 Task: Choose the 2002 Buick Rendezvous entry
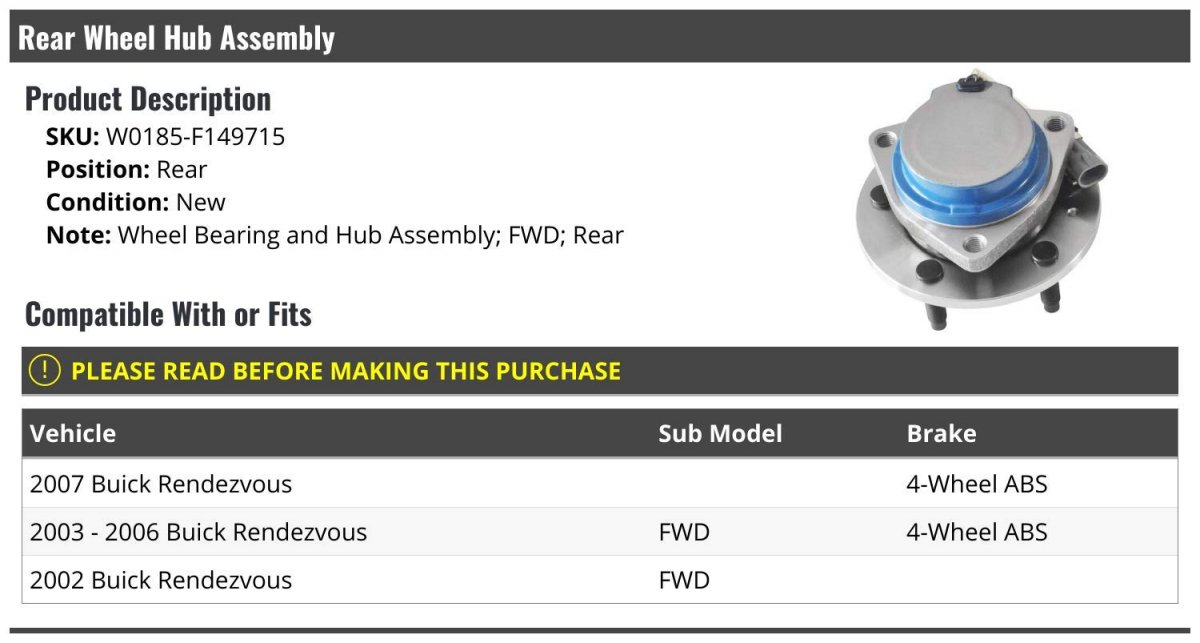[161, 580]
